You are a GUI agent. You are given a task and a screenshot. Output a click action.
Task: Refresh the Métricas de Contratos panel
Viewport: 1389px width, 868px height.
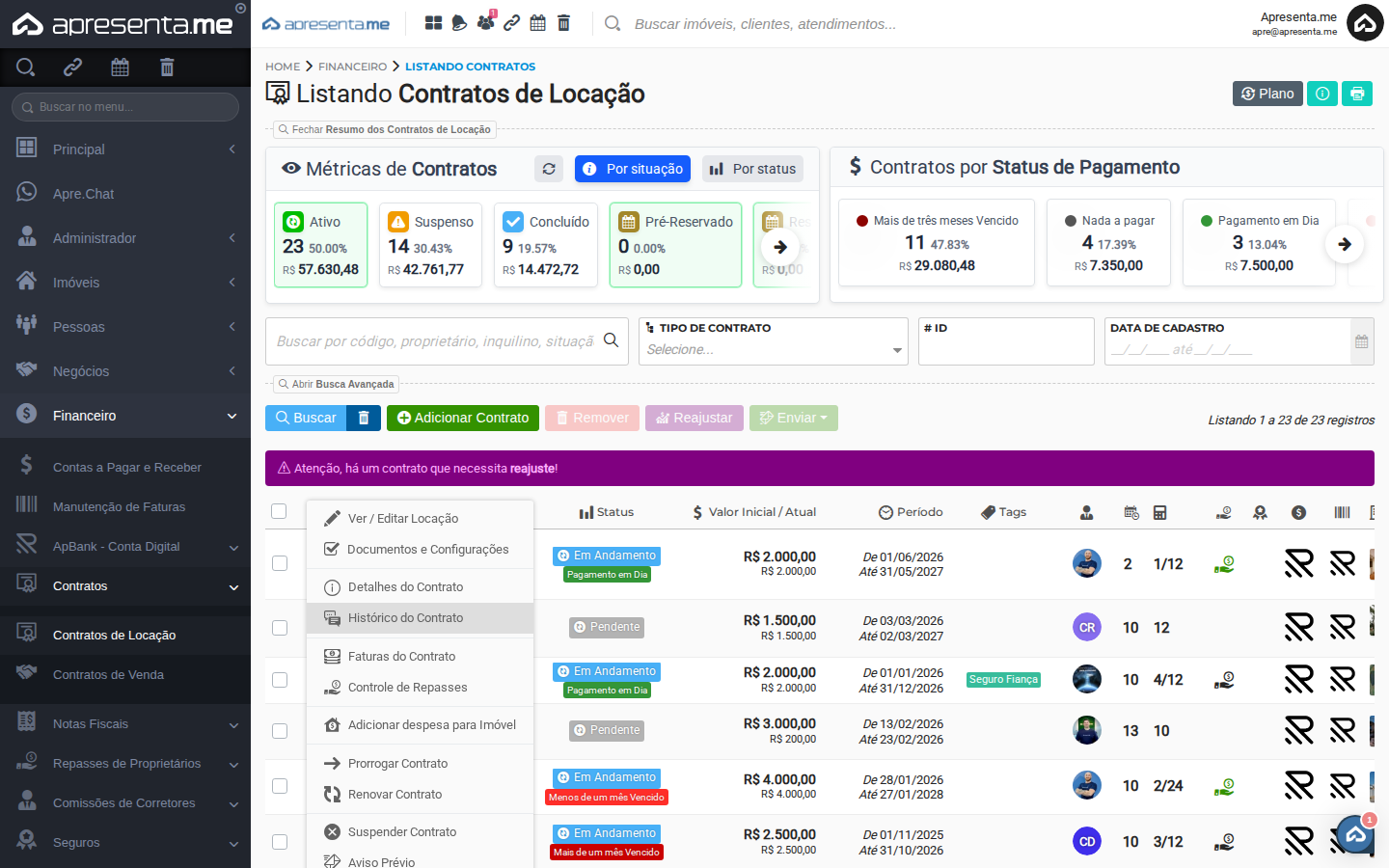(548, 168)
